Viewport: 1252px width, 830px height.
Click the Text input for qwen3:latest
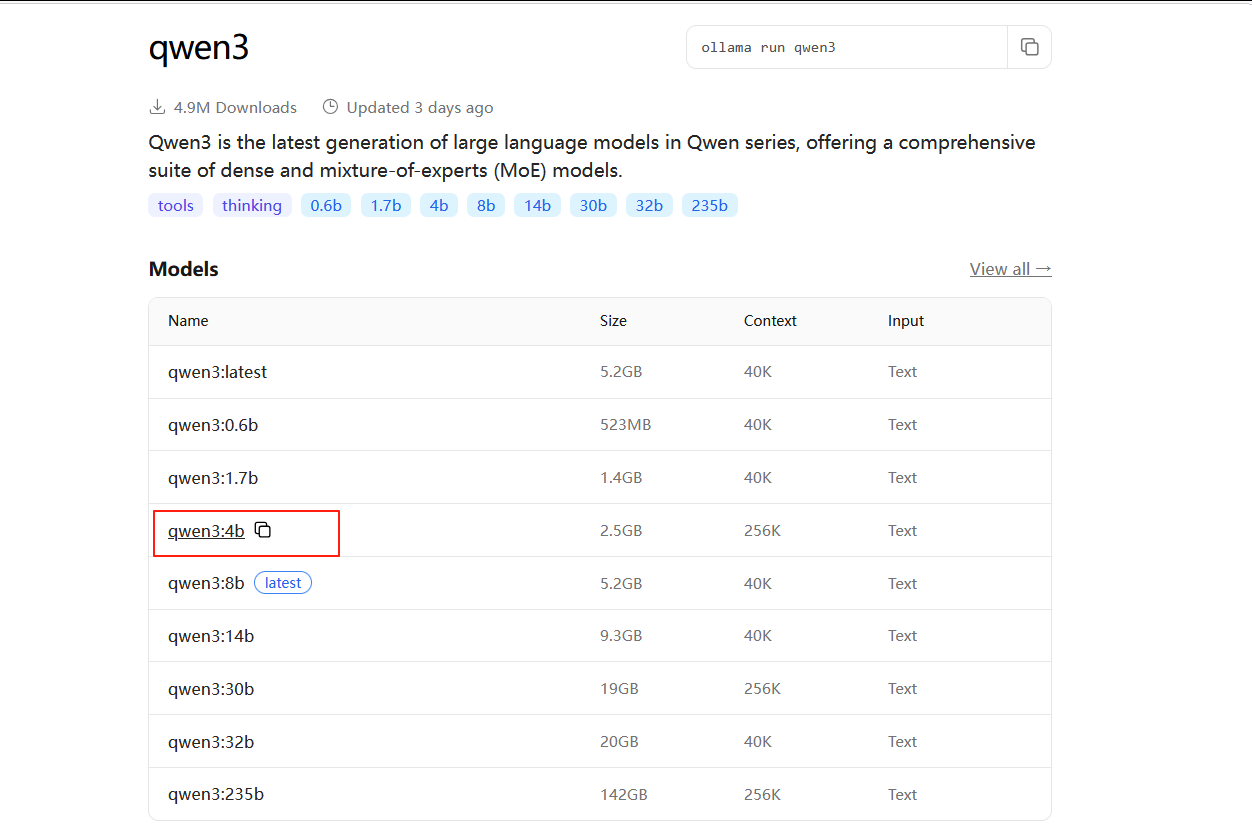[x=902, y=372]
